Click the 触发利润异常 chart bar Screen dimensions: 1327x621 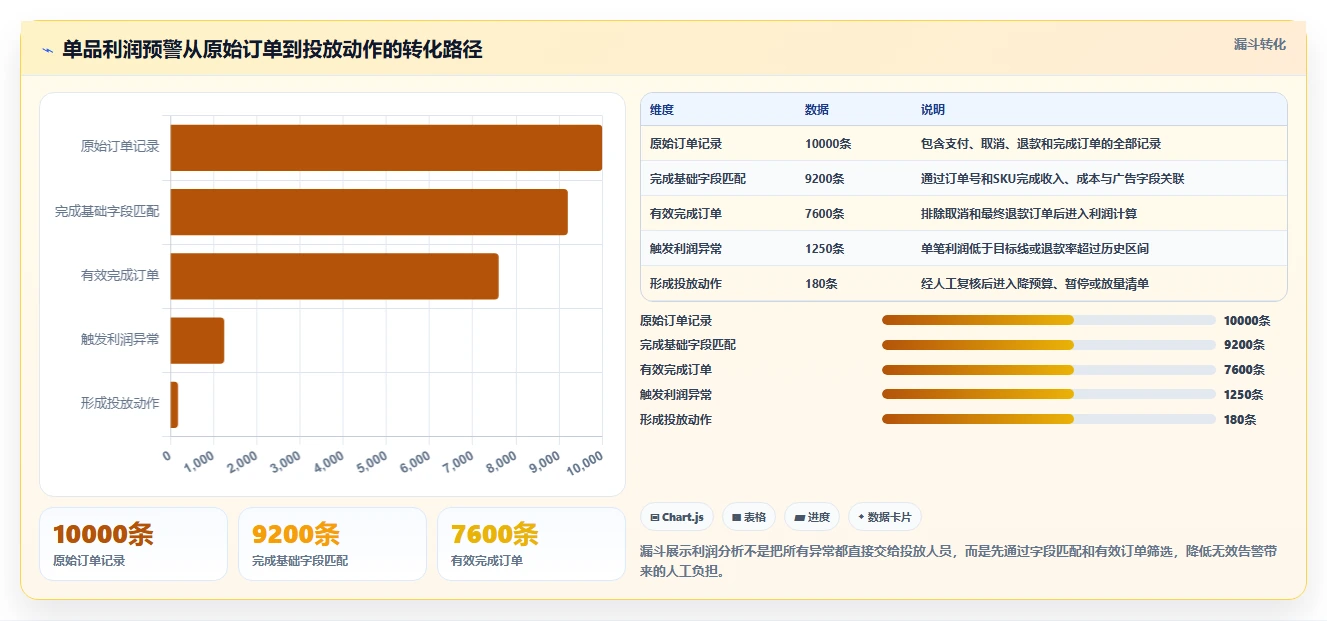tap(197, 340)
